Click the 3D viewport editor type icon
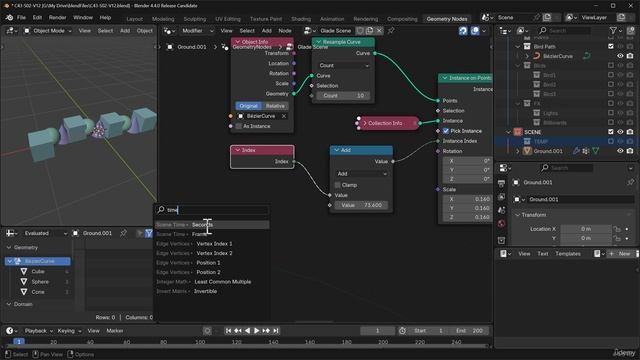 10,31
